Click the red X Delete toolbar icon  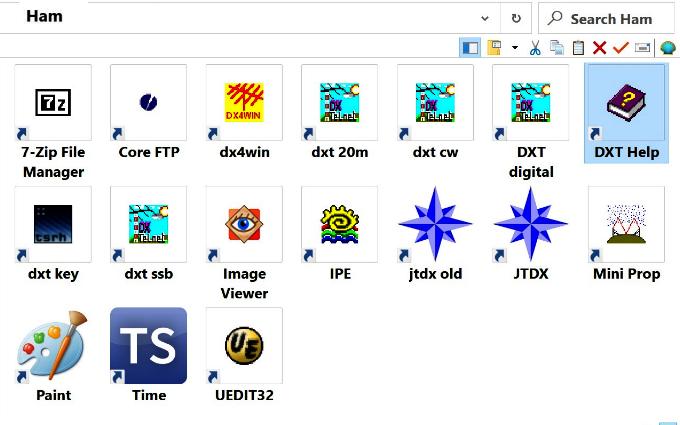(599, 47)
